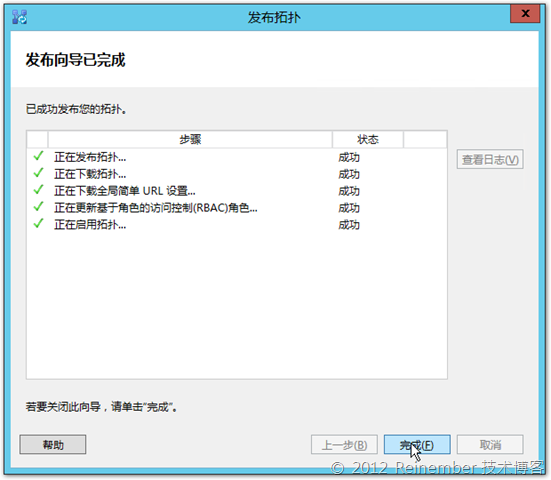Click the green checkmark beside 正在发布拓扑
Image resolution: width=551 pixels, height=480 pixels.
click(38, 156)
